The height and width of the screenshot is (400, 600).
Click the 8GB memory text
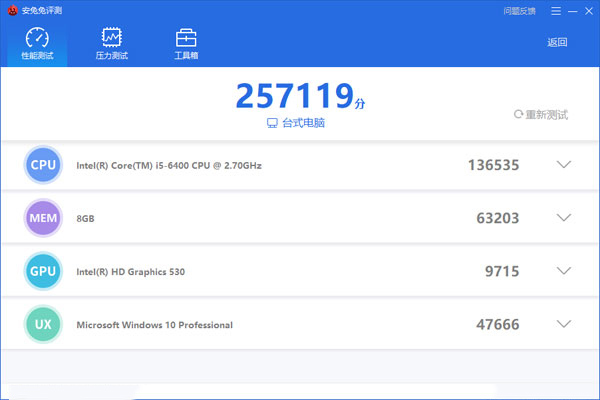point(85,219)
